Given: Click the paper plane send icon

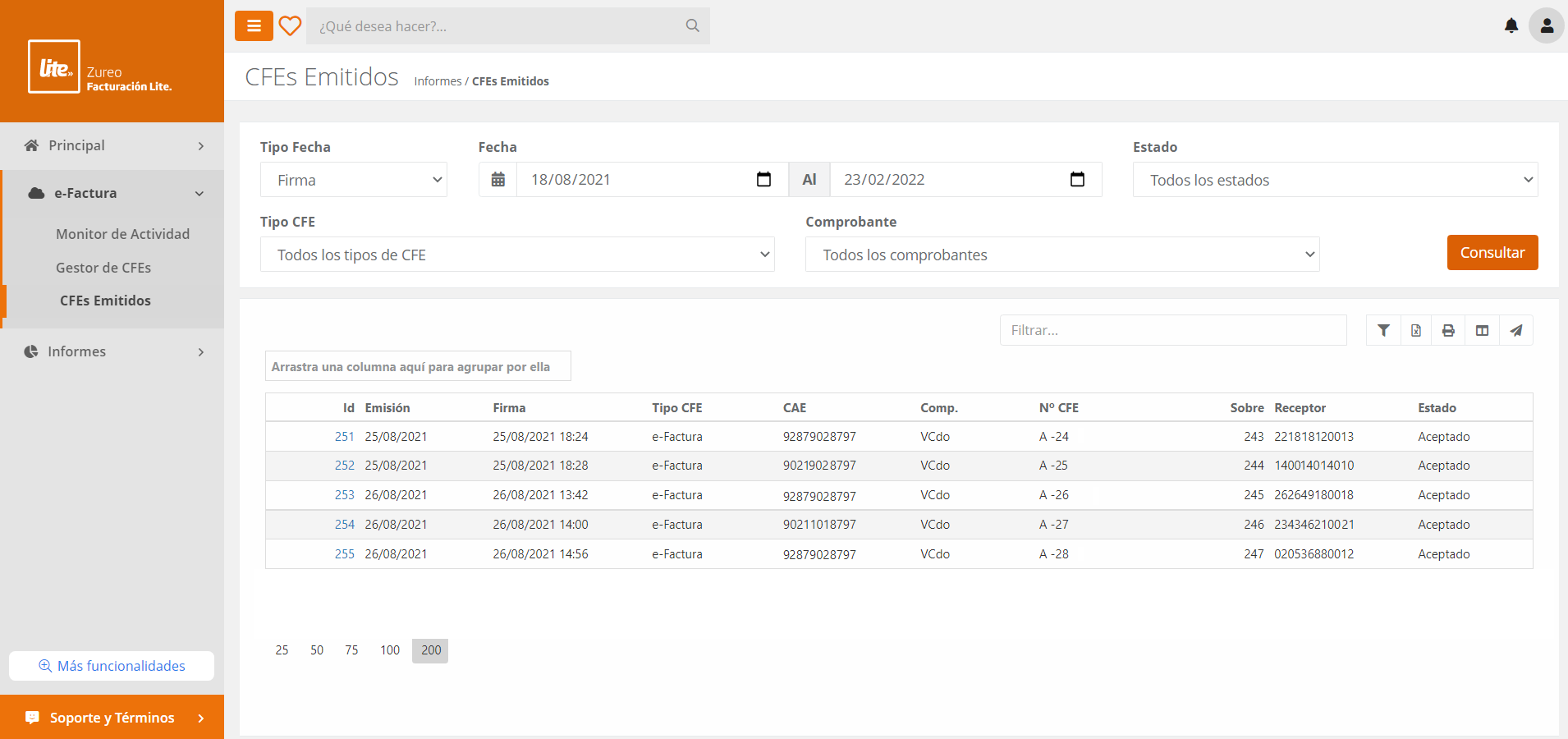Looking at the screenshot, I should pyautogui.click(x=1515, y=330).
